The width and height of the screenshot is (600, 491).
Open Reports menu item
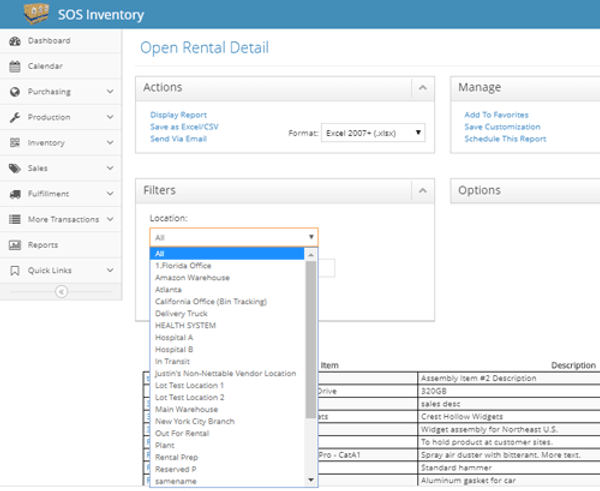point(43,245)
